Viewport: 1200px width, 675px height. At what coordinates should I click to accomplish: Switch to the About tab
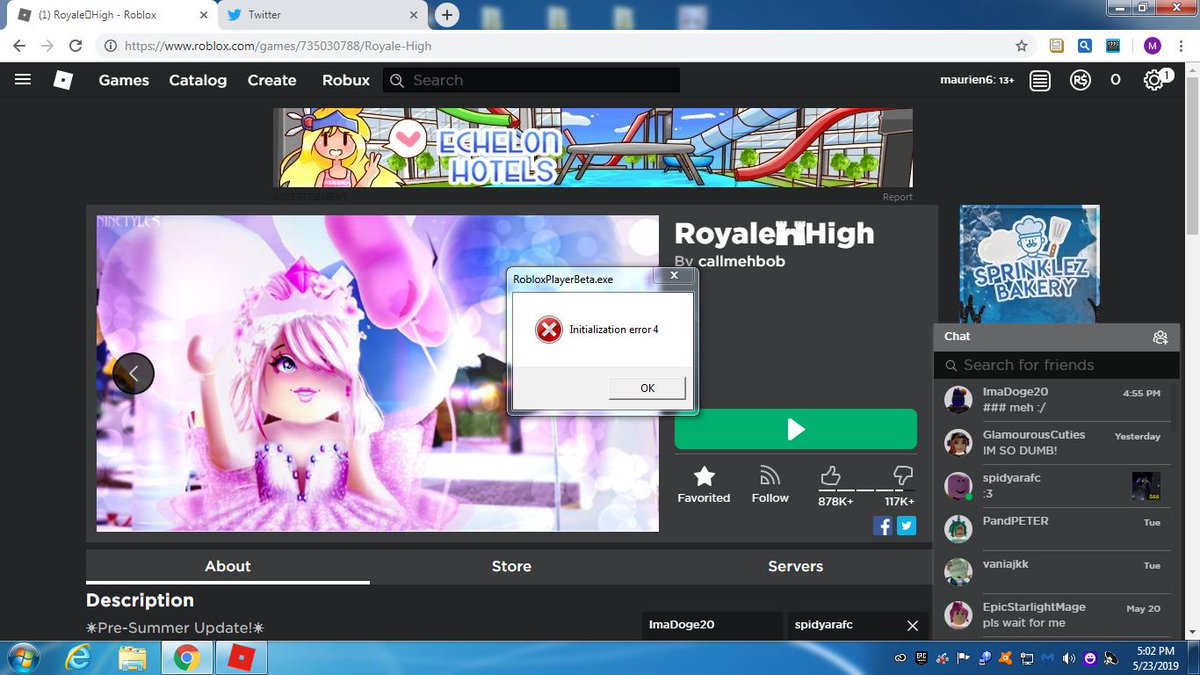click(x=228, y=566)
